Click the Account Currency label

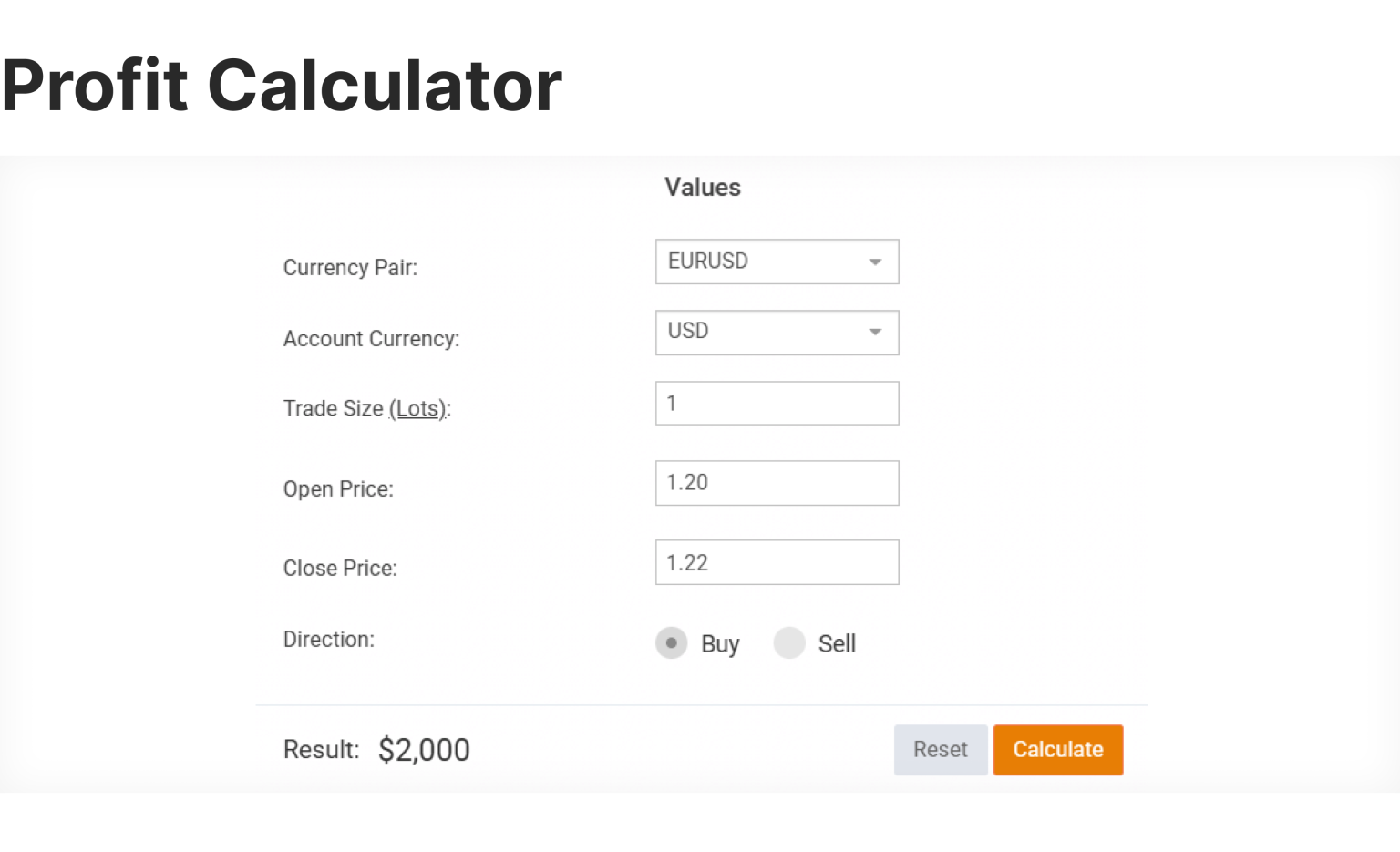click(371, 338)
